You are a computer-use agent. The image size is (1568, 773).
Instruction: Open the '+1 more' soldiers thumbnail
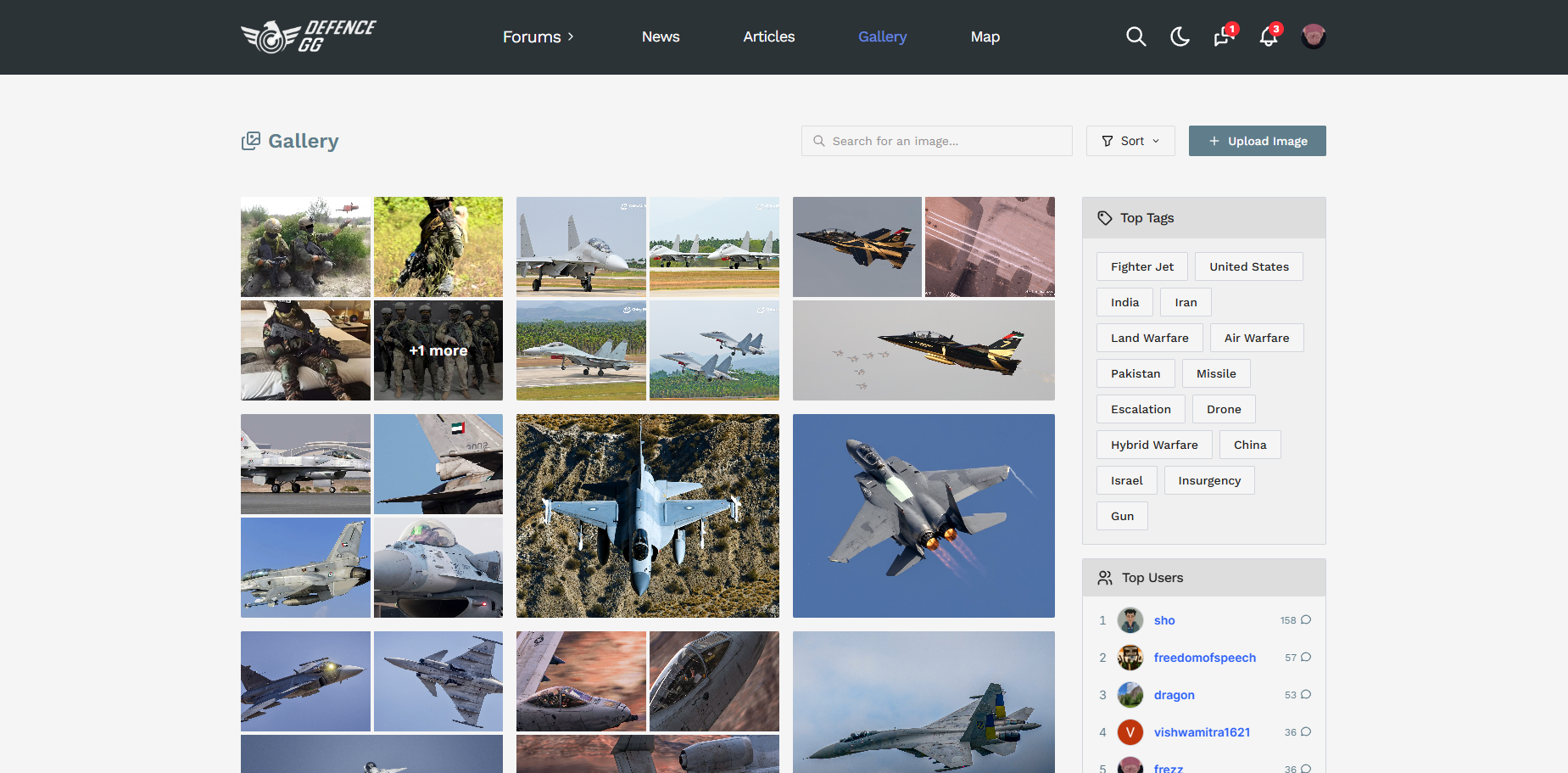click(438, 350)
